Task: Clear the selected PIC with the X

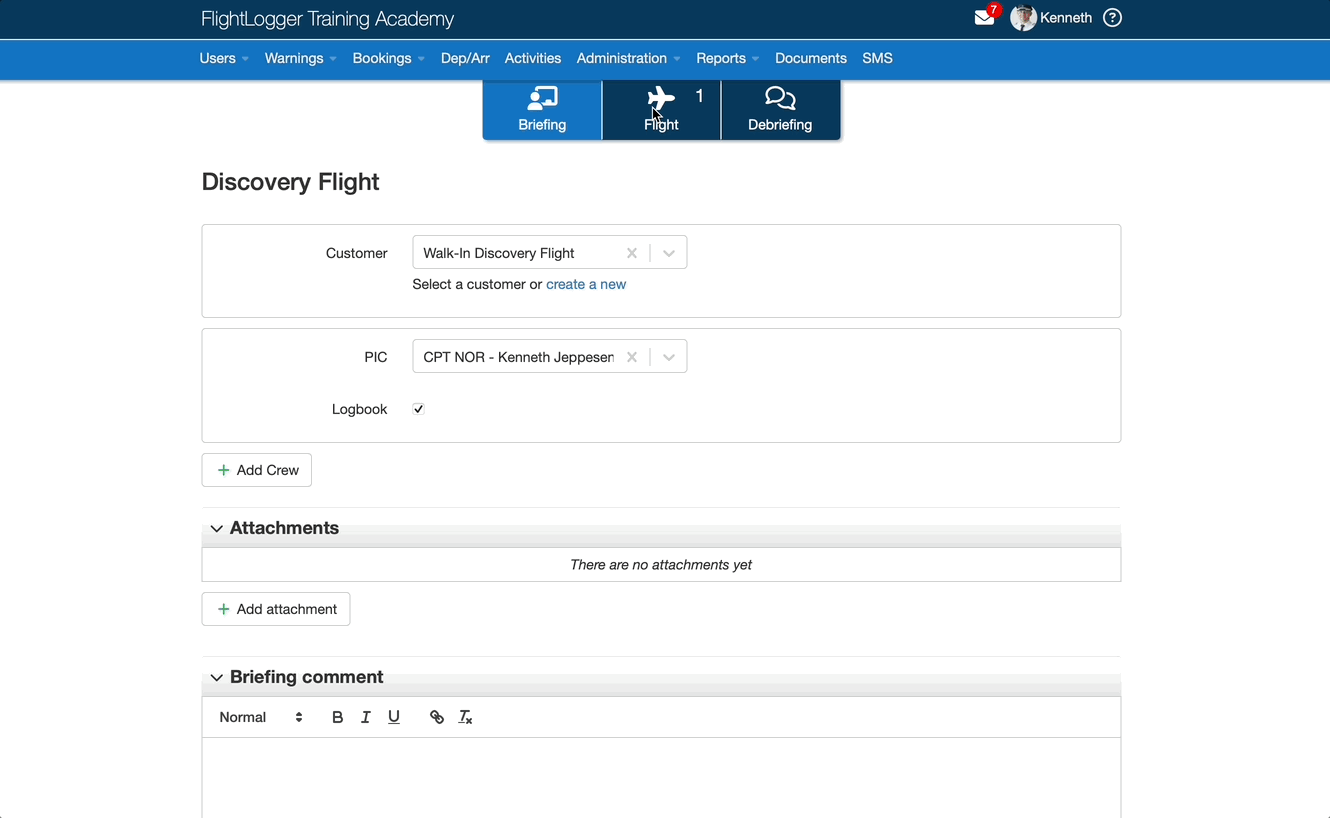Action: point(632,356)
